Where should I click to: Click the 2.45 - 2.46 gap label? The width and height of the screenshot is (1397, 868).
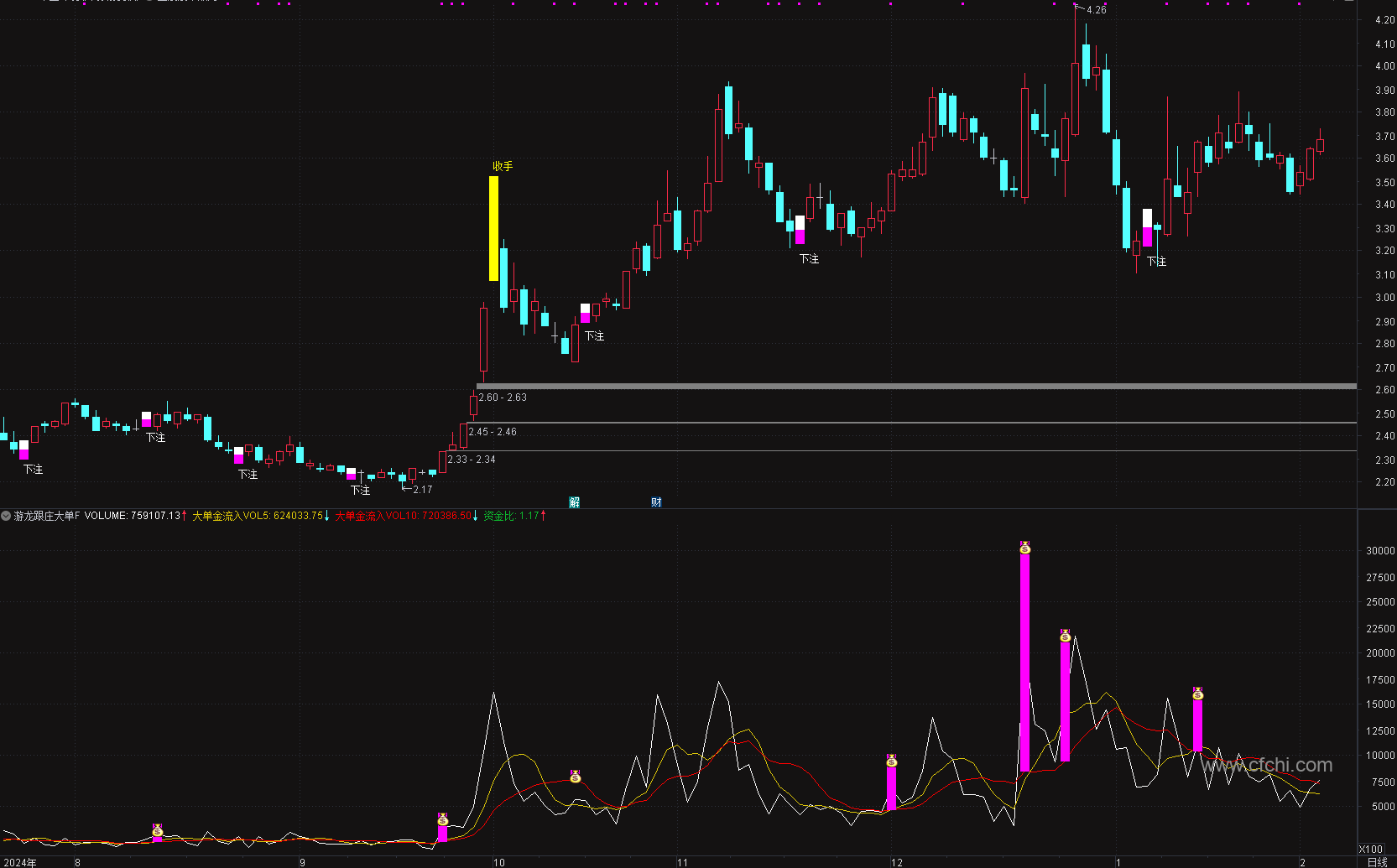(x=493, y=432)
